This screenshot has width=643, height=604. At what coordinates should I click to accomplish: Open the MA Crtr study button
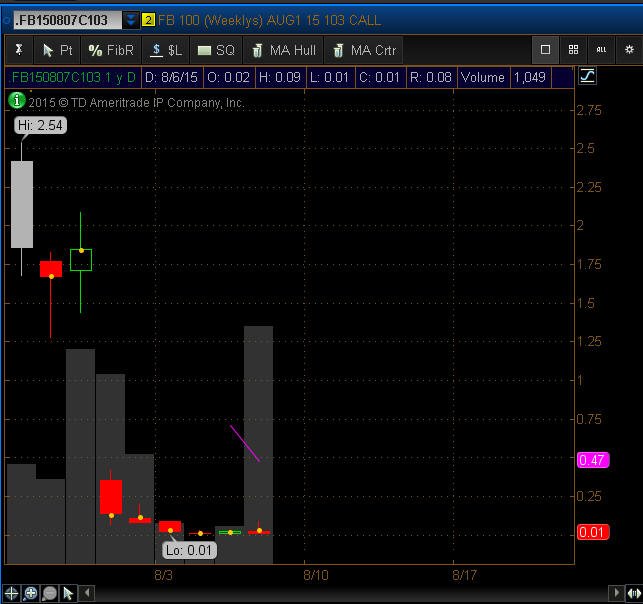click(x=364, y=50)
